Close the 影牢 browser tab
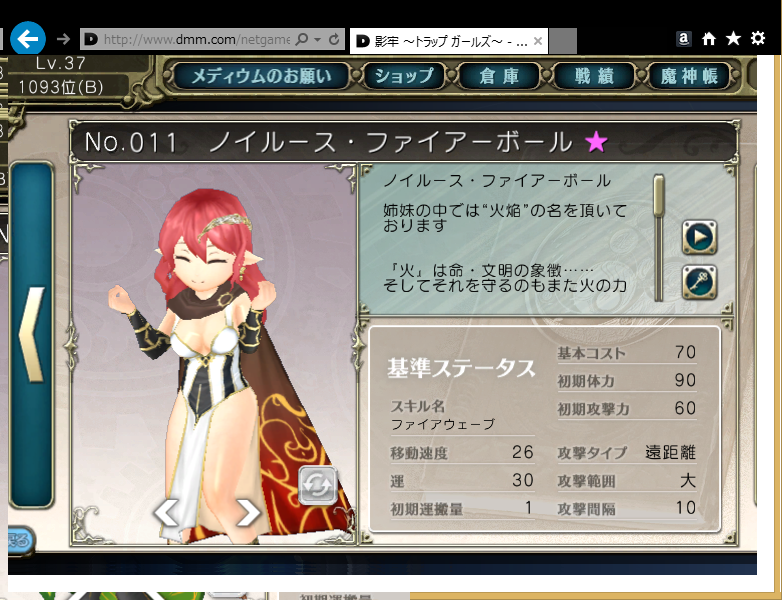This screenshot has height=600, width=782. coord(538,41)
